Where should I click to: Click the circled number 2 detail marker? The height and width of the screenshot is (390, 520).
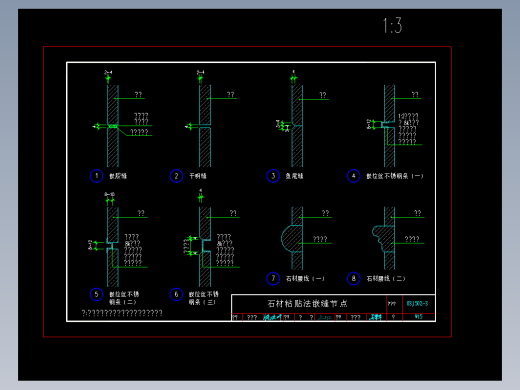pyautogui.click(x=176, y=176)
